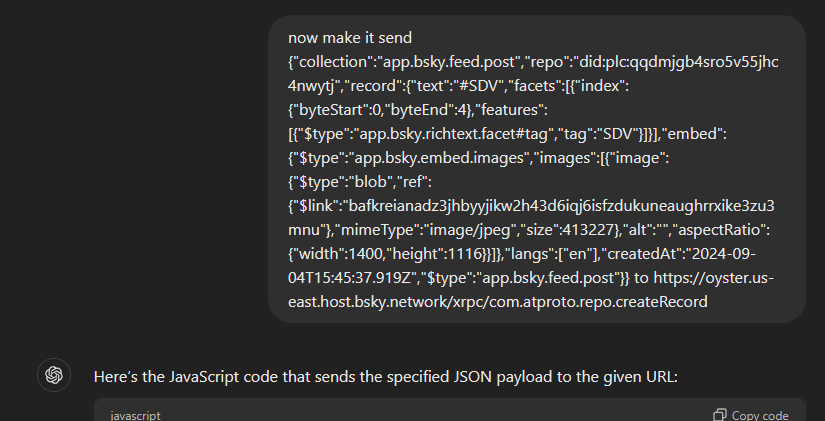
Task: Click the assistant's "Here's the JavaScript code" reply
Action: tap(385, 376)
